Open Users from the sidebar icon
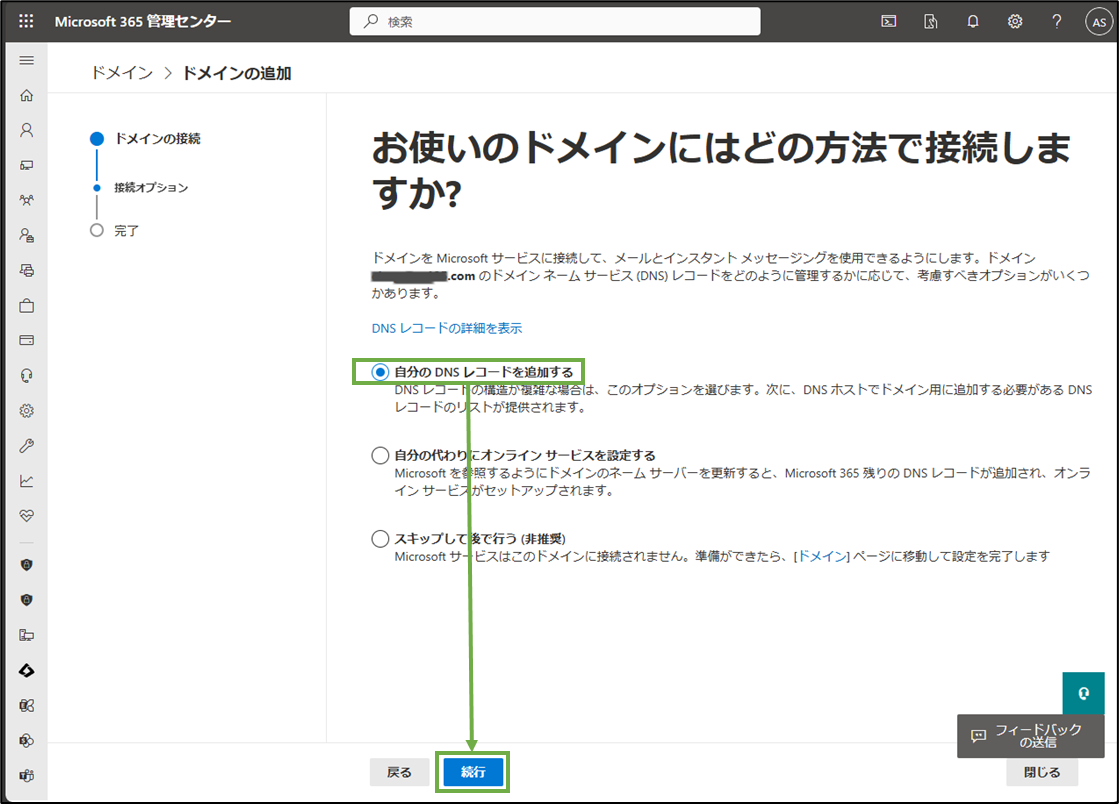 click(26, 131)
